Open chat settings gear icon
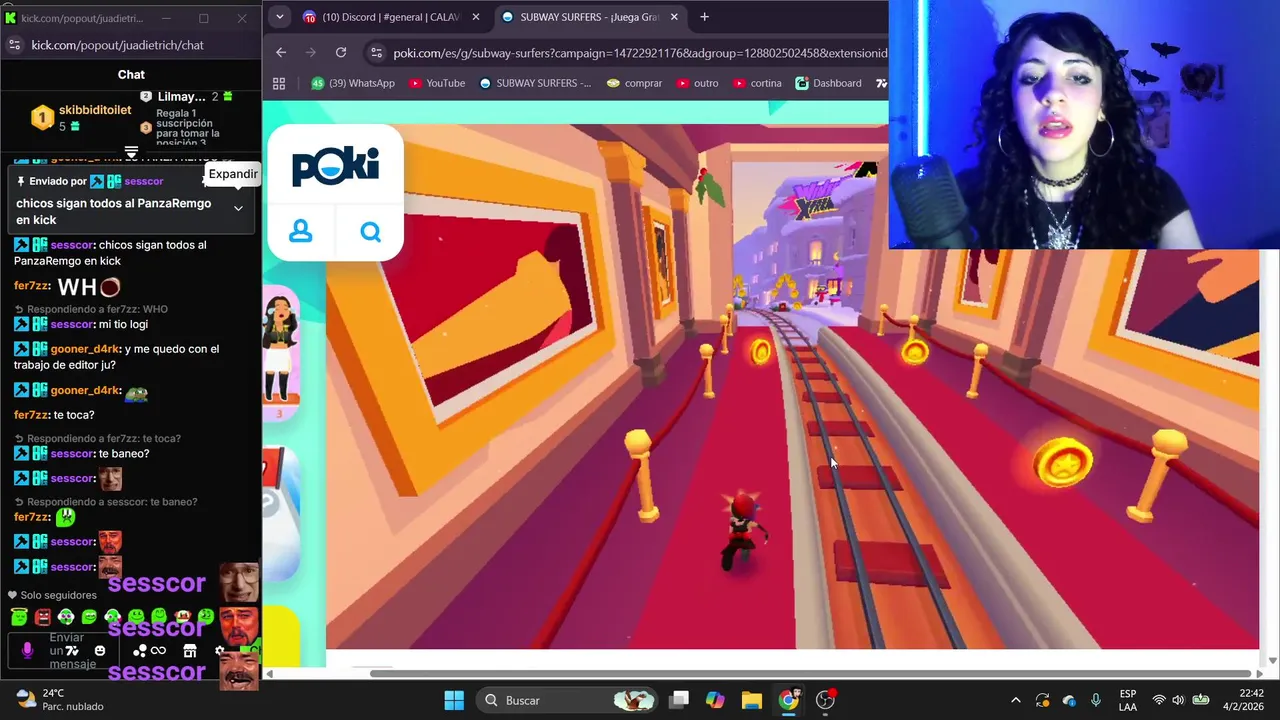The image size is (1280, 720). tap(219, 651)
